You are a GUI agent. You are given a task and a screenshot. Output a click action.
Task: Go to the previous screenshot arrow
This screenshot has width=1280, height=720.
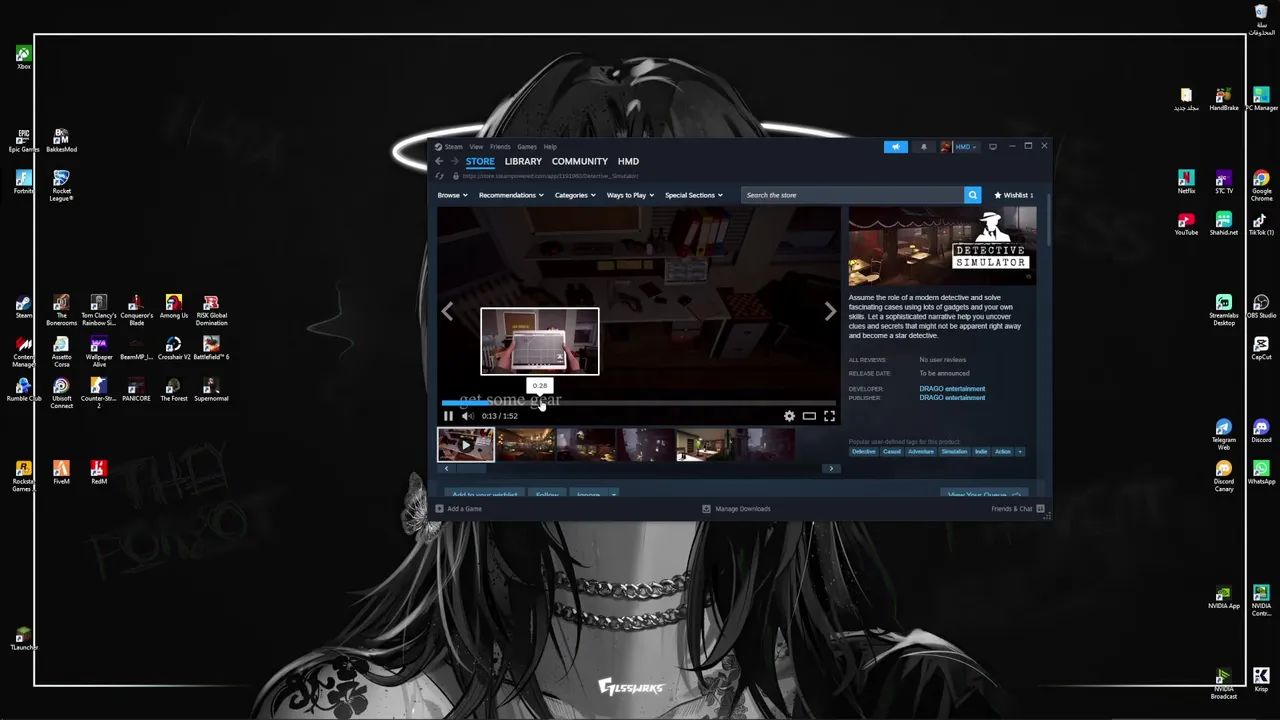pos(447,312)
